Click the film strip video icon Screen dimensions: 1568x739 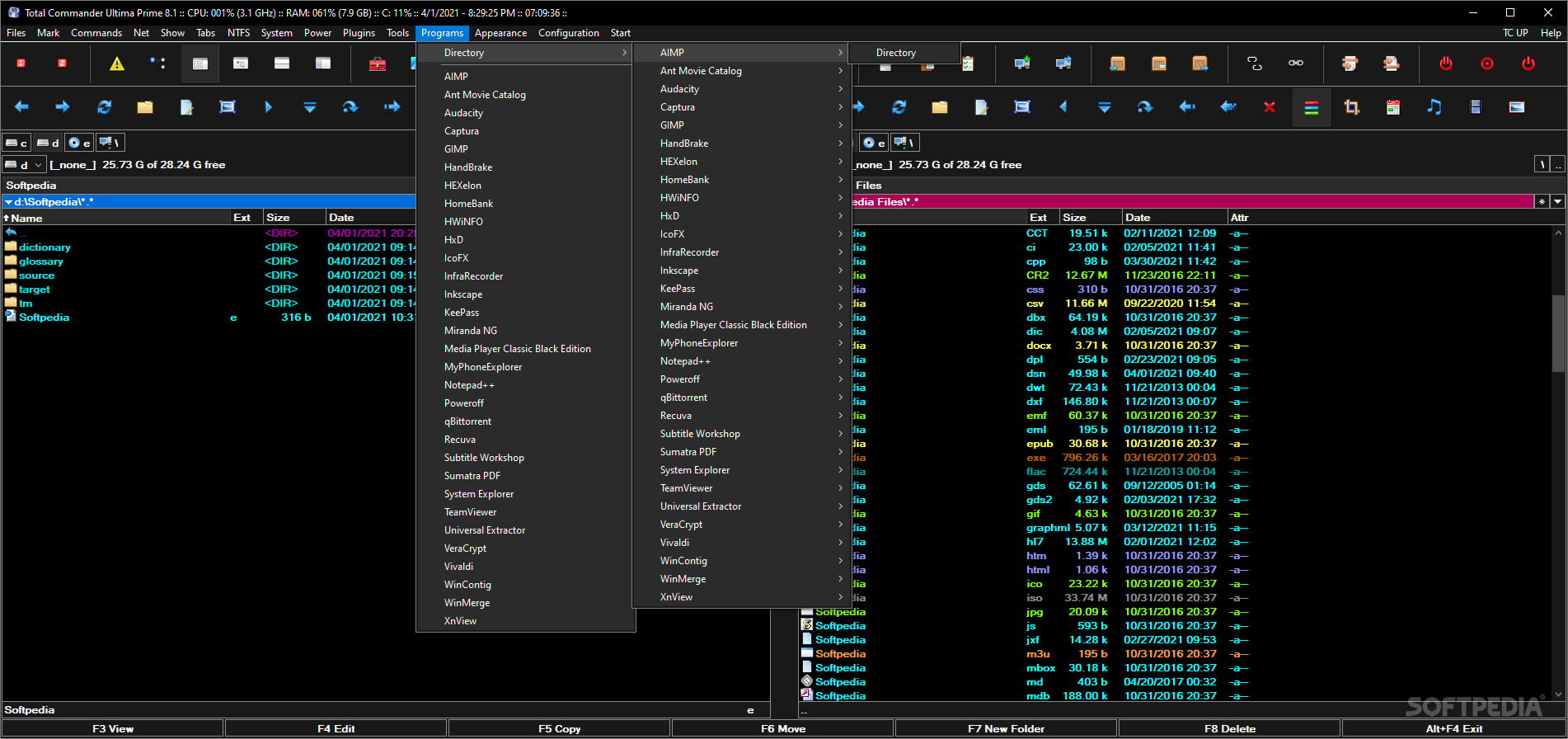[x=1476, y=107]
